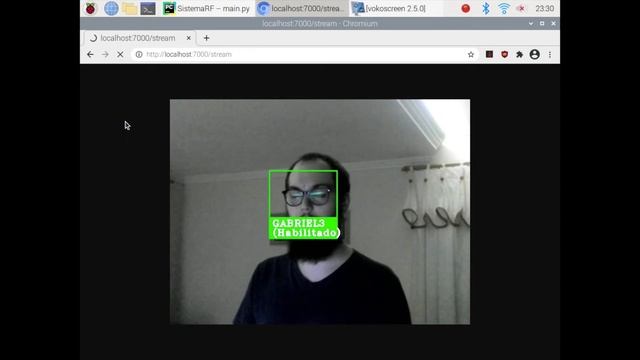Click the 23:30 clock
This screenshot has width=640, height=360.
point(544,9)
